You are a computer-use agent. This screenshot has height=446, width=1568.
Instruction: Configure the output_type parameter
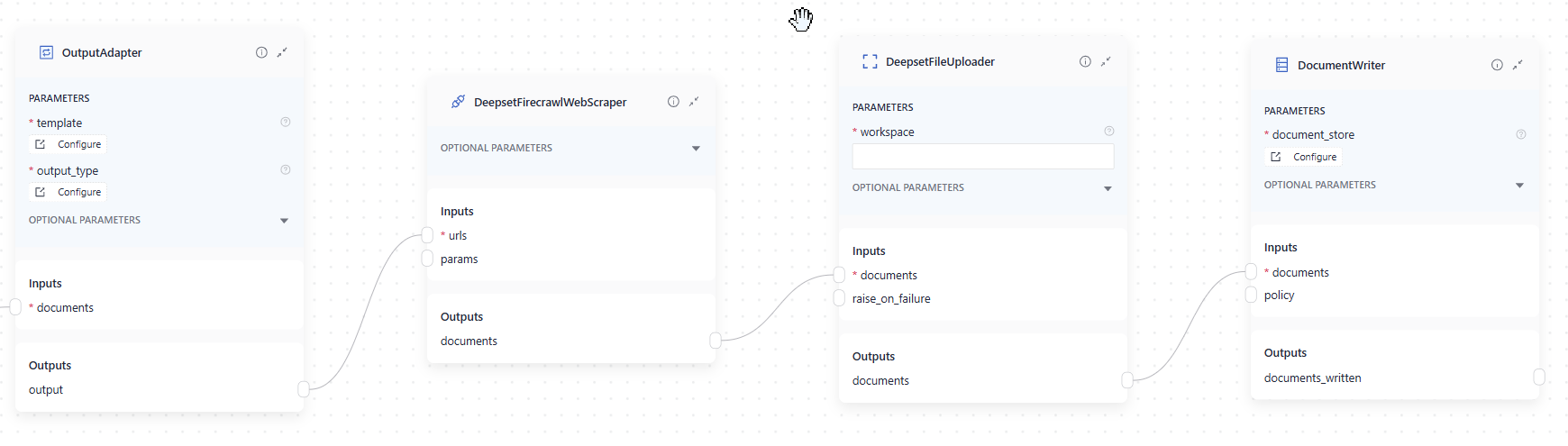68,192
